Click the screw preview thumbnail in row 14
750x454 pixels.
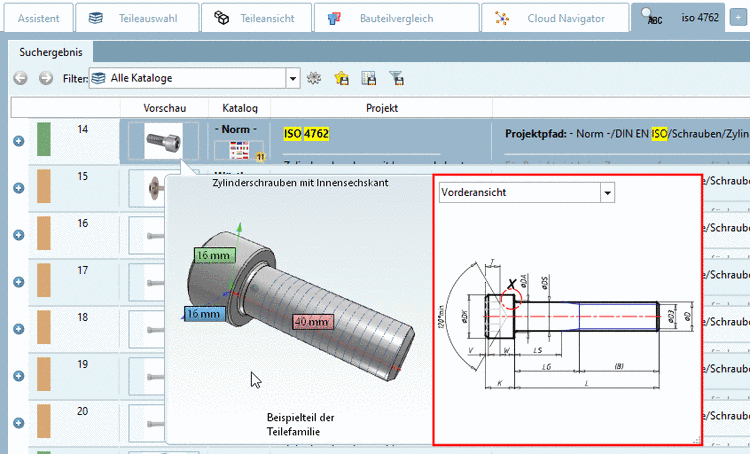pyautogui.click(x=164, y=141)
